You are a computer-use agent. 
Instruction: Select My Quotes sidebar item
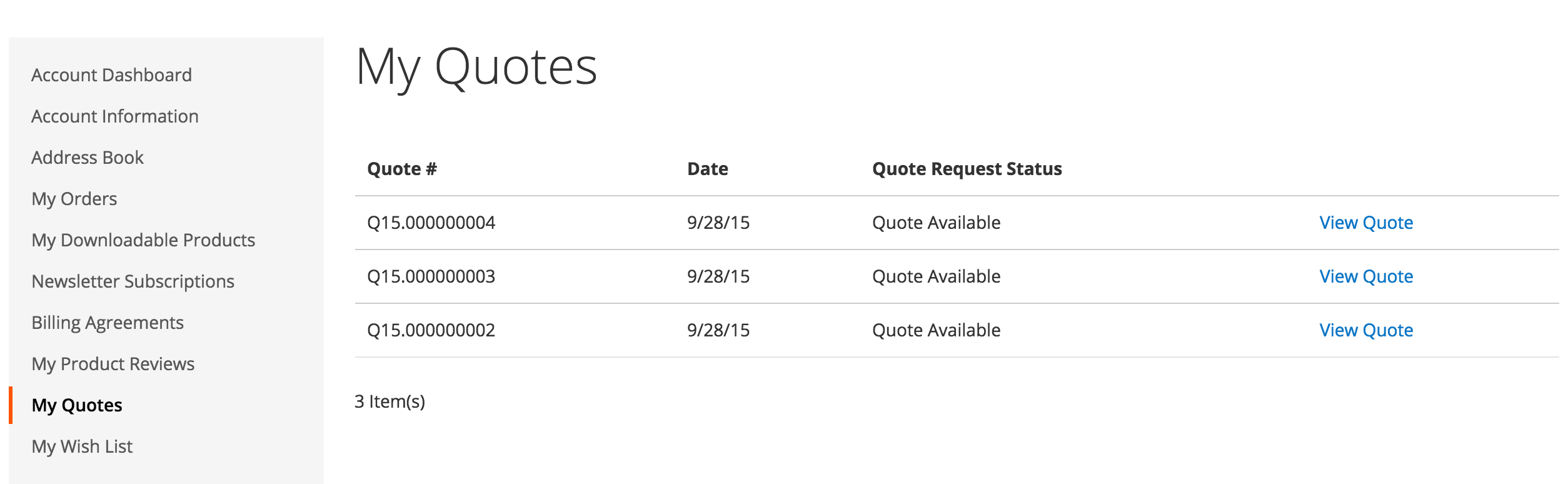click(77, 405)
